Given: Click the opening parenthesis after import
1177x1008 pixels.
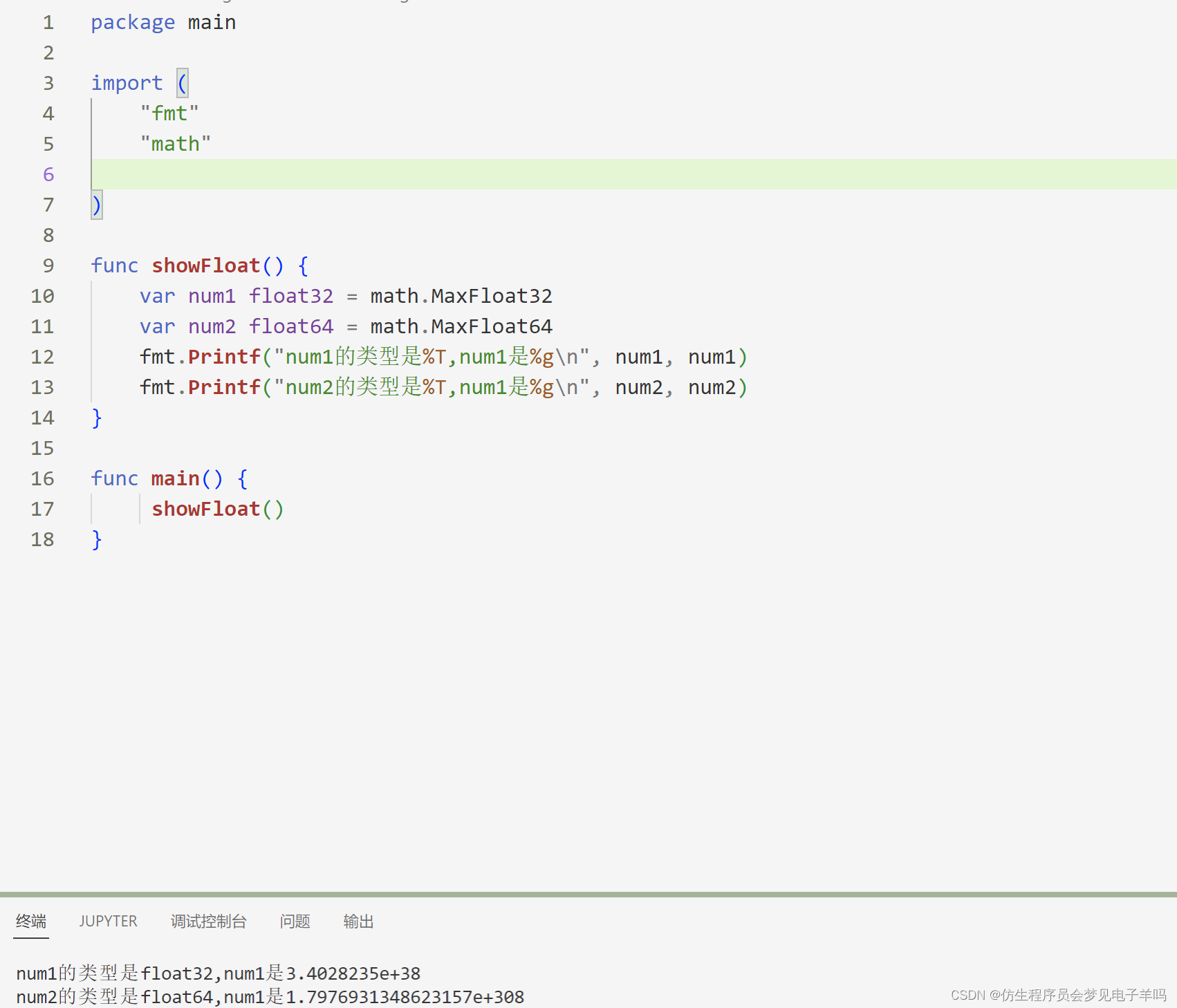Looking at the screenshot, I should pyautogui.click(x=183, y=83).
